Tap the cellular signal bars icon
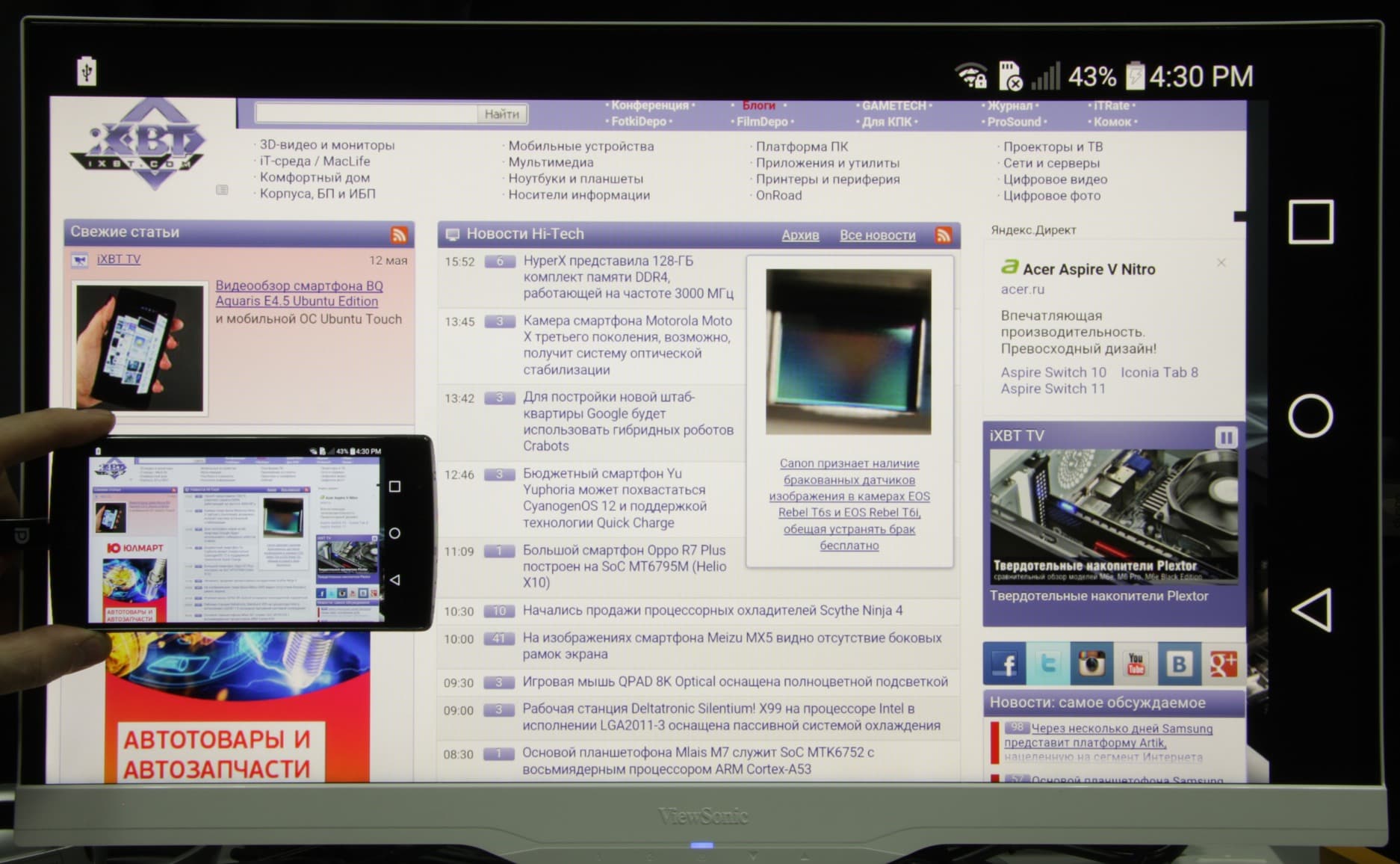 (x=1046, y=76)
